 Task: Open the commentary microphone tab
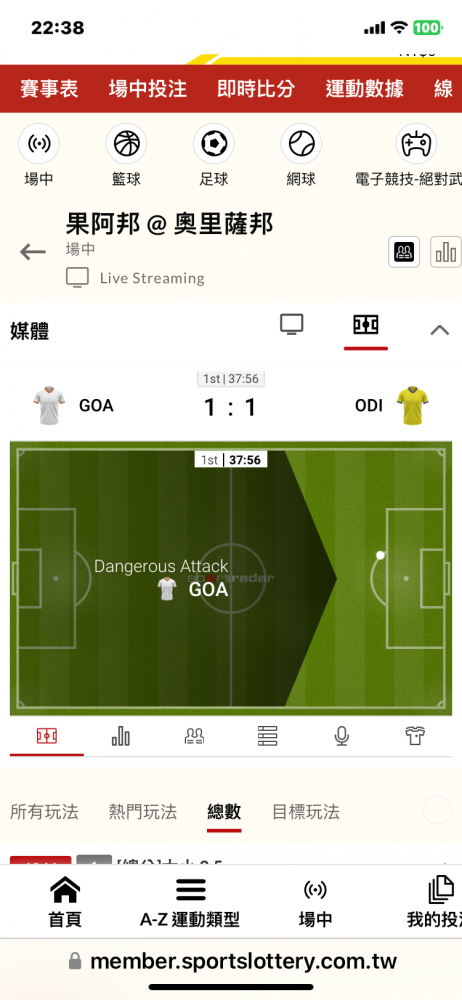click(x=341, y=736)
